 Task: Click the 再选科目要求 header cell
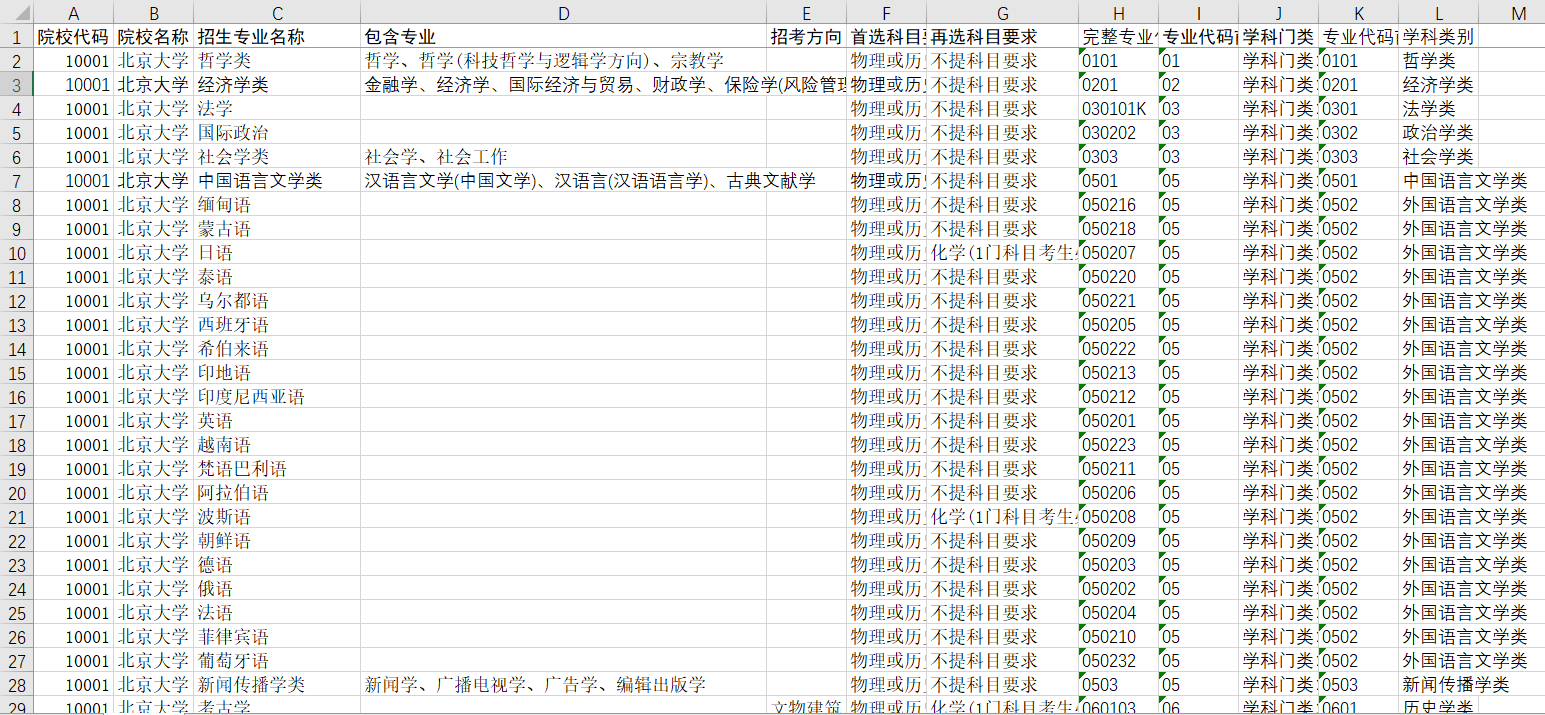[x=1002, y=37]
